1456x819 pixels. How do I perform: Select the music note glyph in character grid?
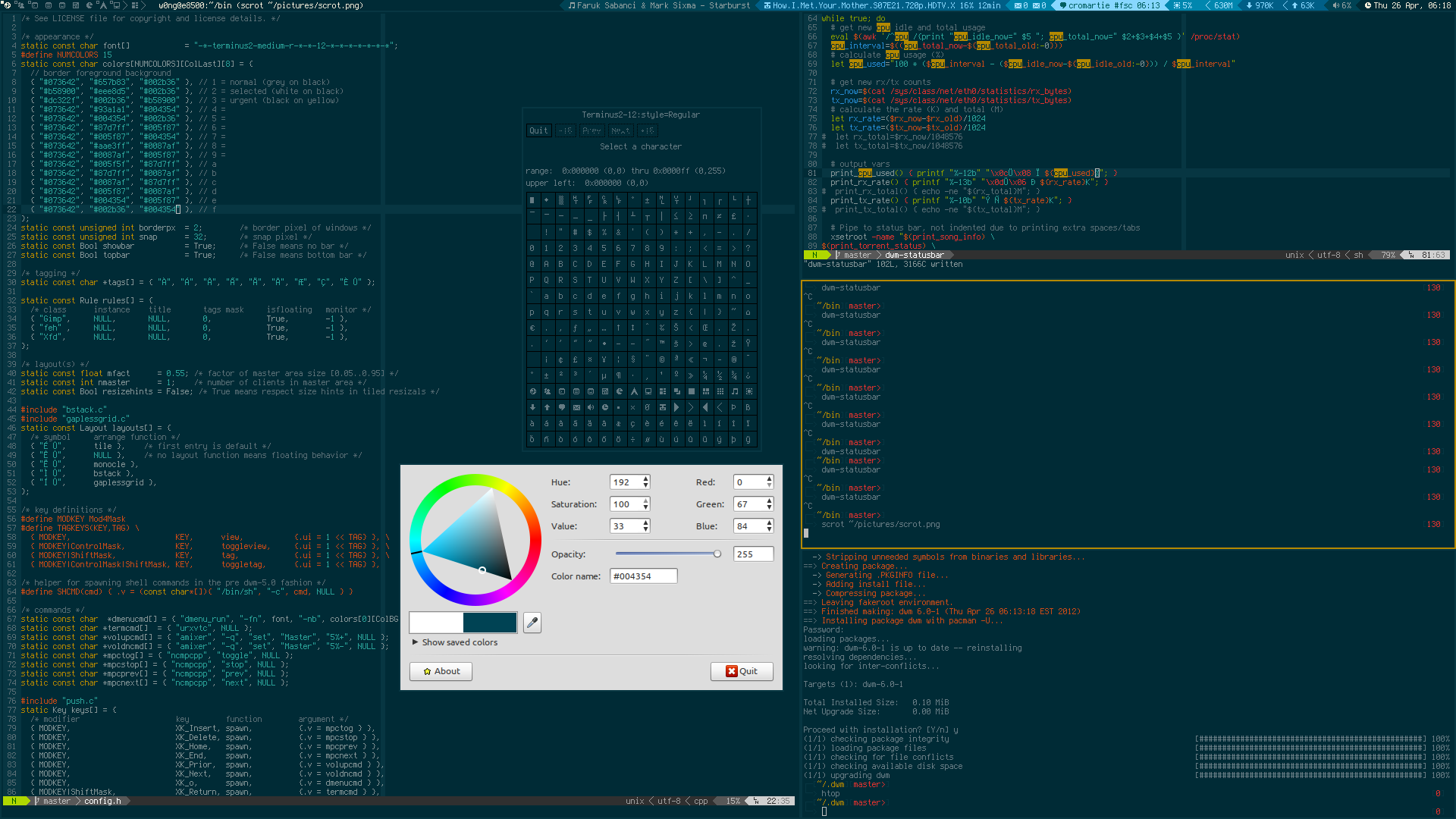click(734, 391)
